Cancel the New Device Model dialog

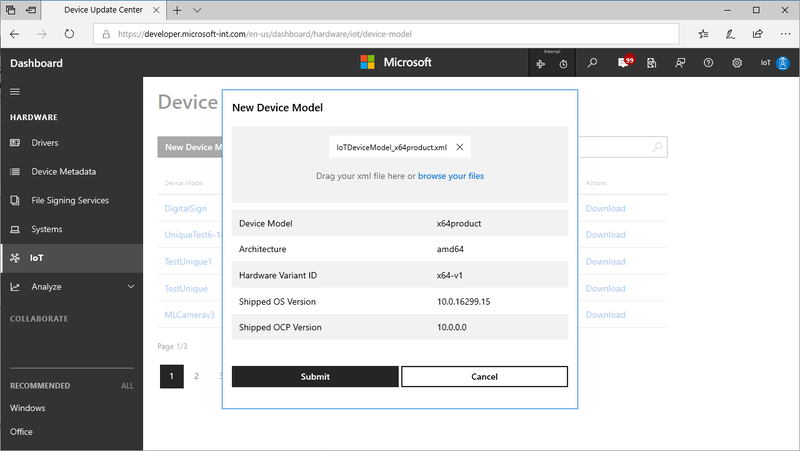484,377
